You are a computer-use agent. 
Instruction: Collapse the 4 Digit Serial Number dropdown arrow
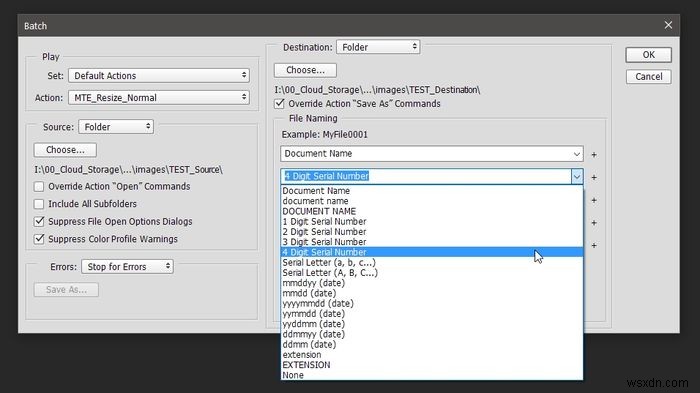pyautogui.click(x=577, y=176)
